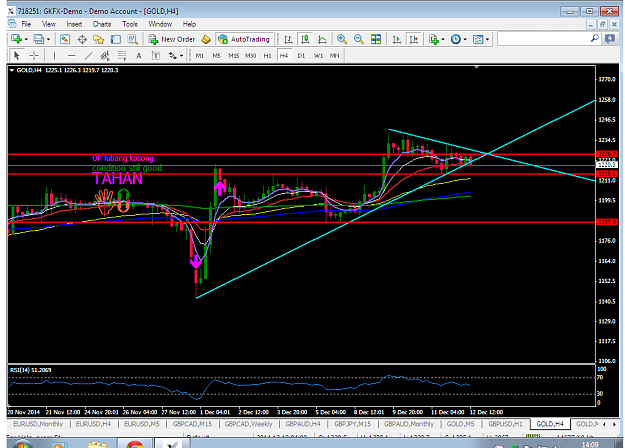Open the Tools menu
The image size is (625, 448).
click(130, 24)
